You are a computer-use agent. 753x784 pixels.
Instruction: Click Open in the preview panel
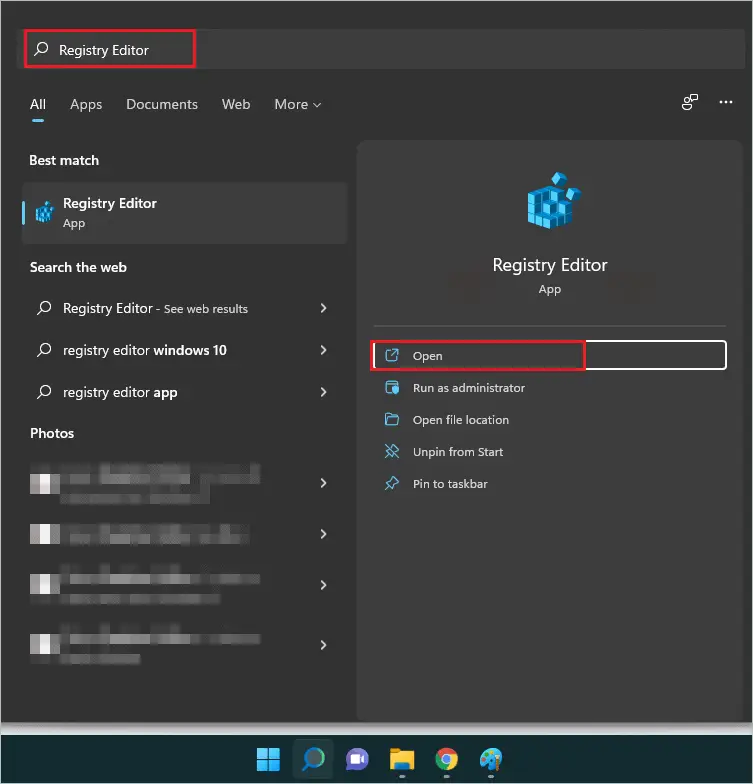(550, 356)
